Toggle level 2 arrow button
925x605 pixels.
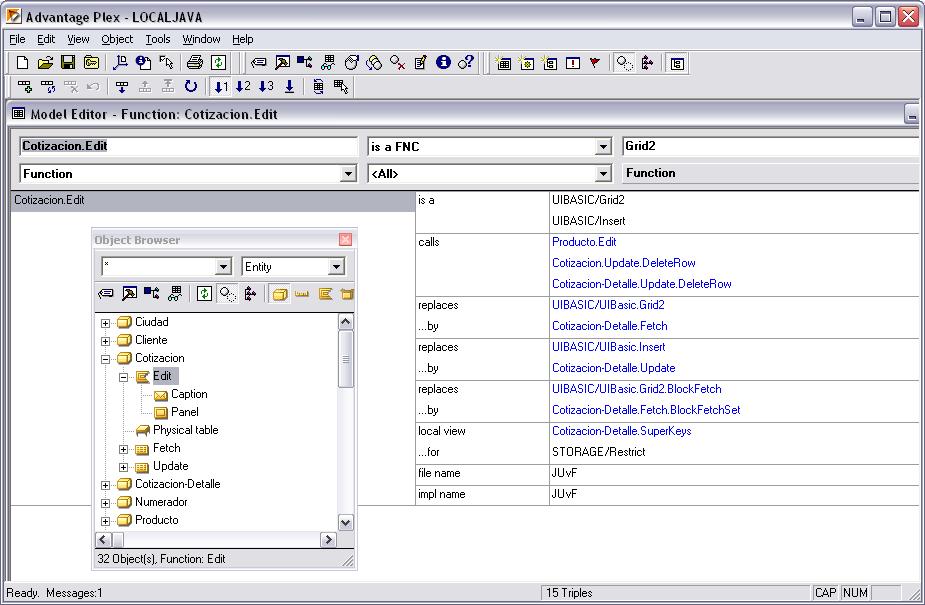243,87
